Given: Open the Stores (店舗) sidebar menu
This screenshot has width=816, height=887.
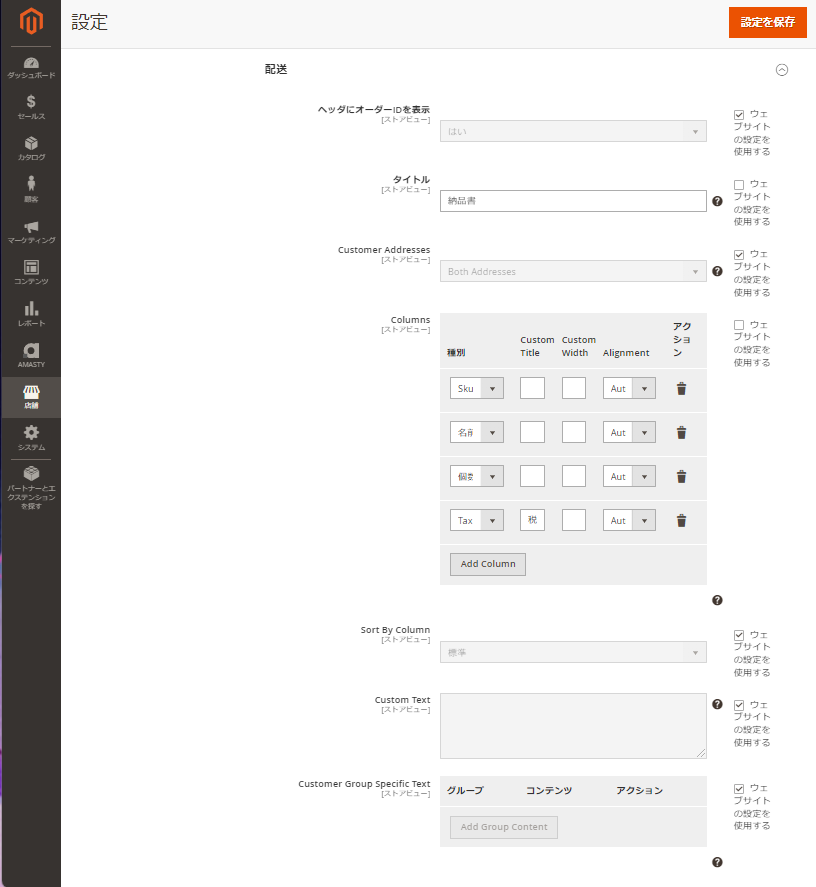Looking at the screenshot, I should (x=31, y=397).
